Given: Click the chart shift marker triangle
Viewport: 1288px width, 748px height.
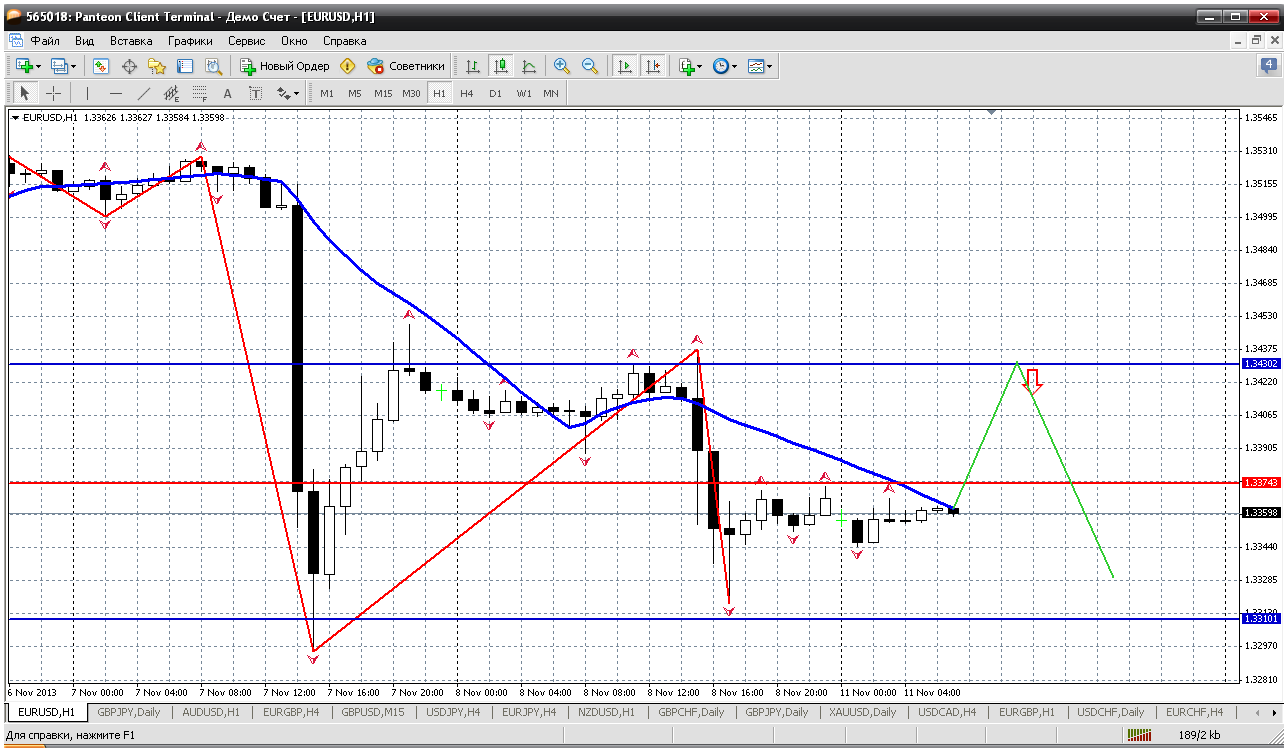Looking at the screenshot, I should (x=991, y=113).
